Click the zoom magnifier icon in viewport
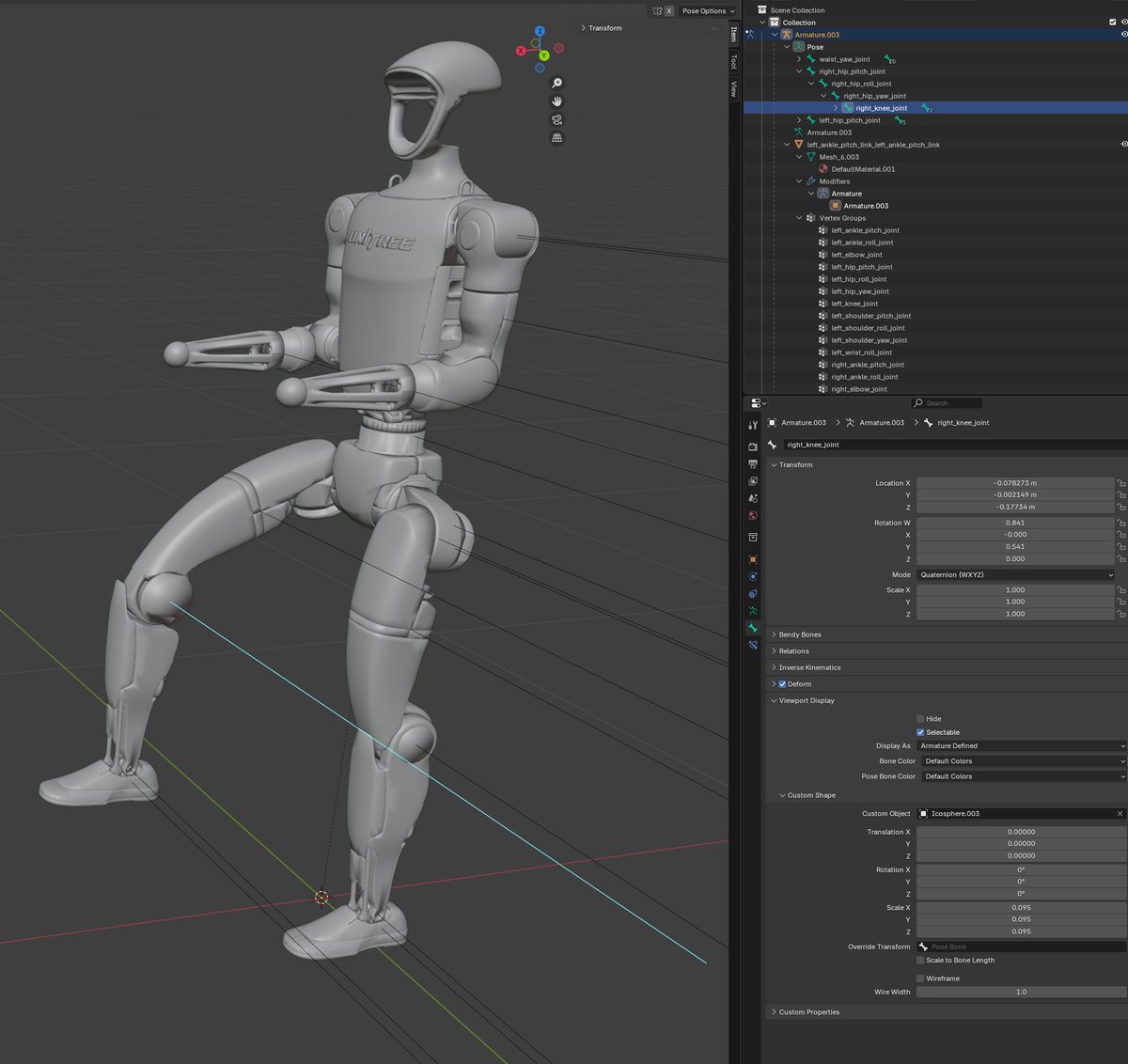 (x=556, y=84)
